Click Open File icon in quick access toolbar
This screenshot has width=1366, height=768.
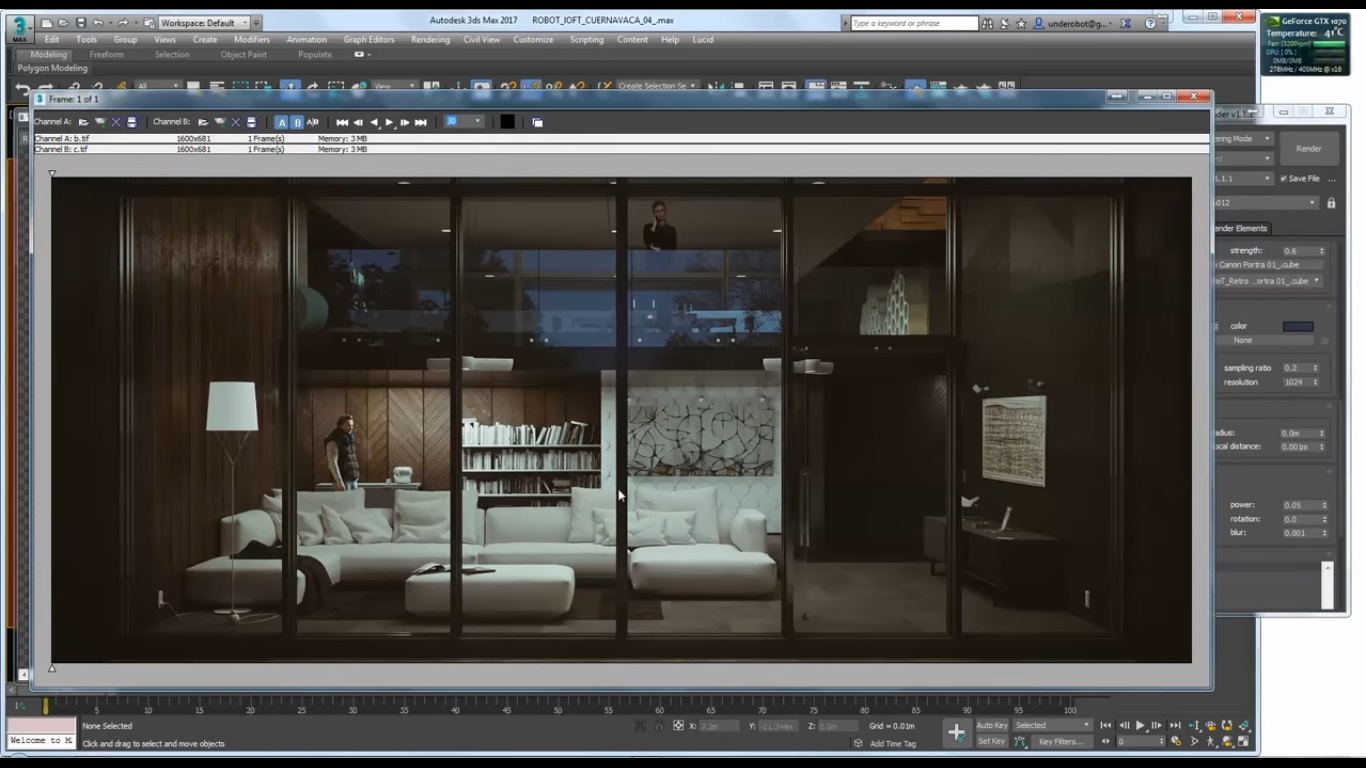tap(64, 22)
